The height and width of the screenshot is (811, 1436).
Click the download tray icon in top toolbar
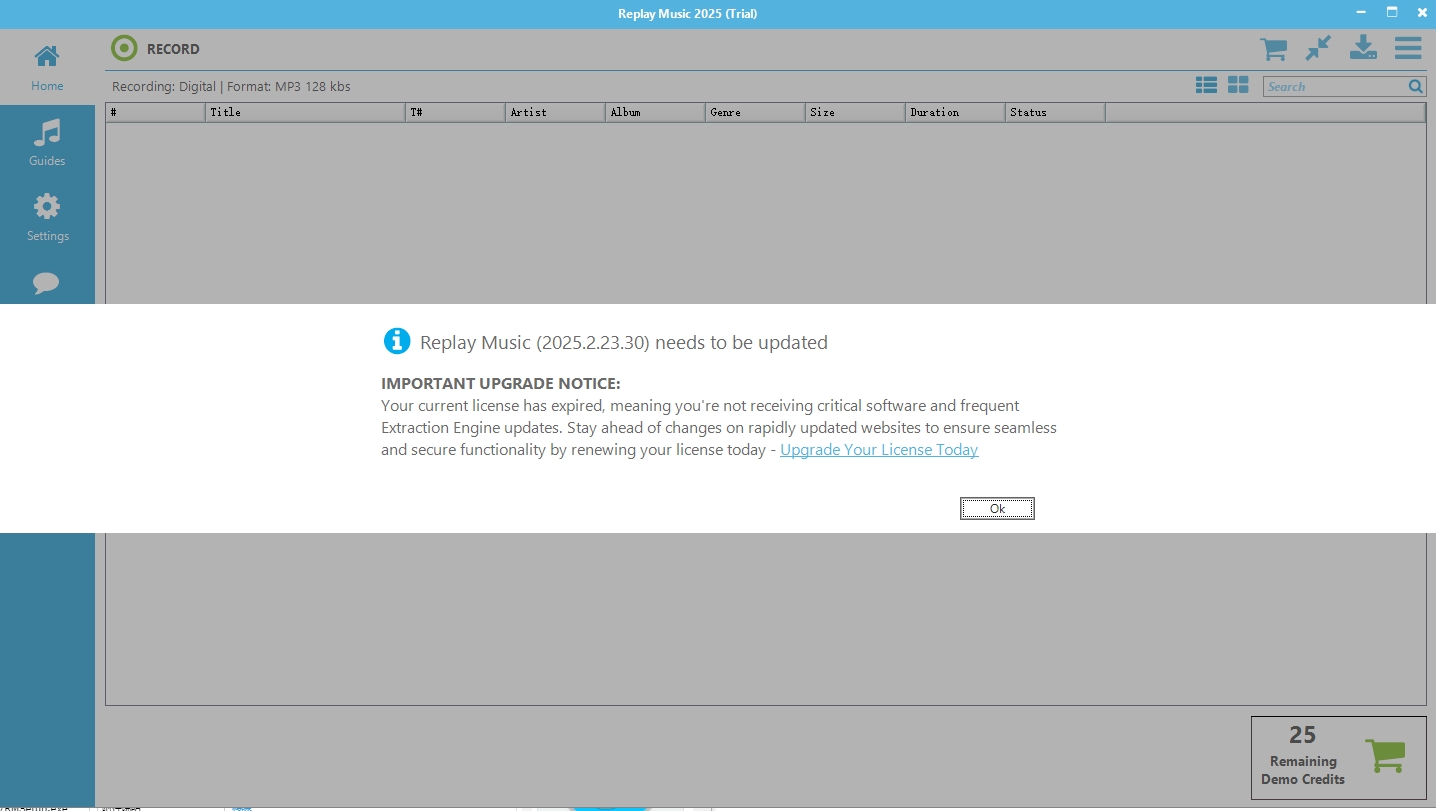1363,48
